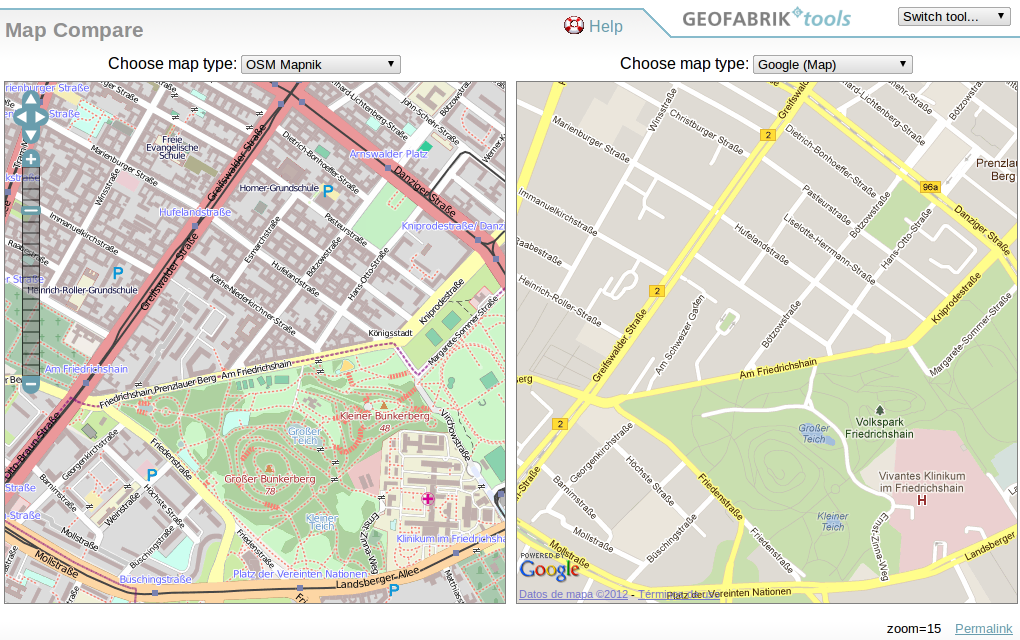The width and height of the screenshot is (1020, 640).
Task: Zoom in with the plus button
Action: [31, 159]
